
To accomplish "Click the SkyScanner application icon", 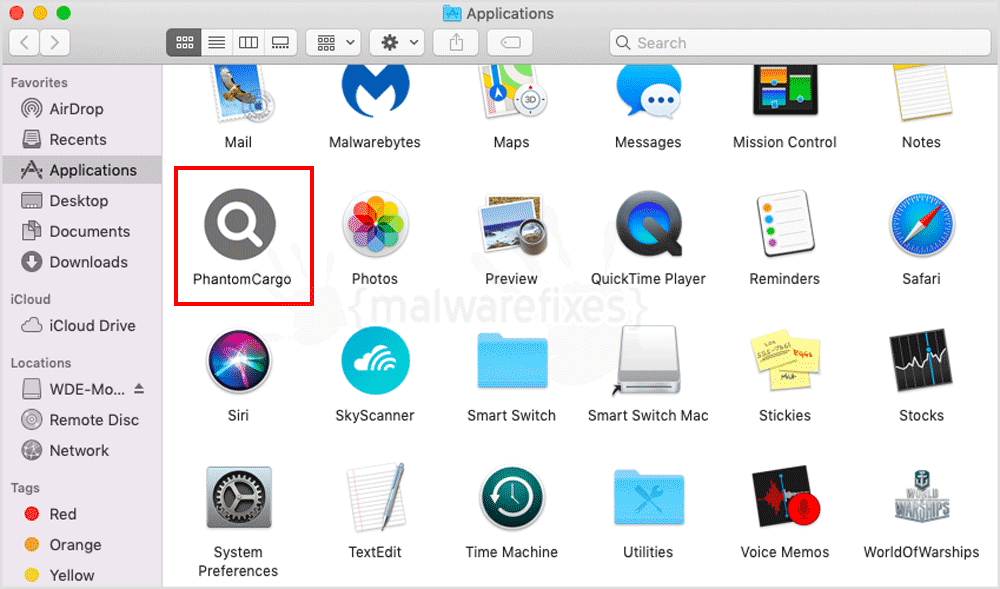I will [x=375, y=361].
